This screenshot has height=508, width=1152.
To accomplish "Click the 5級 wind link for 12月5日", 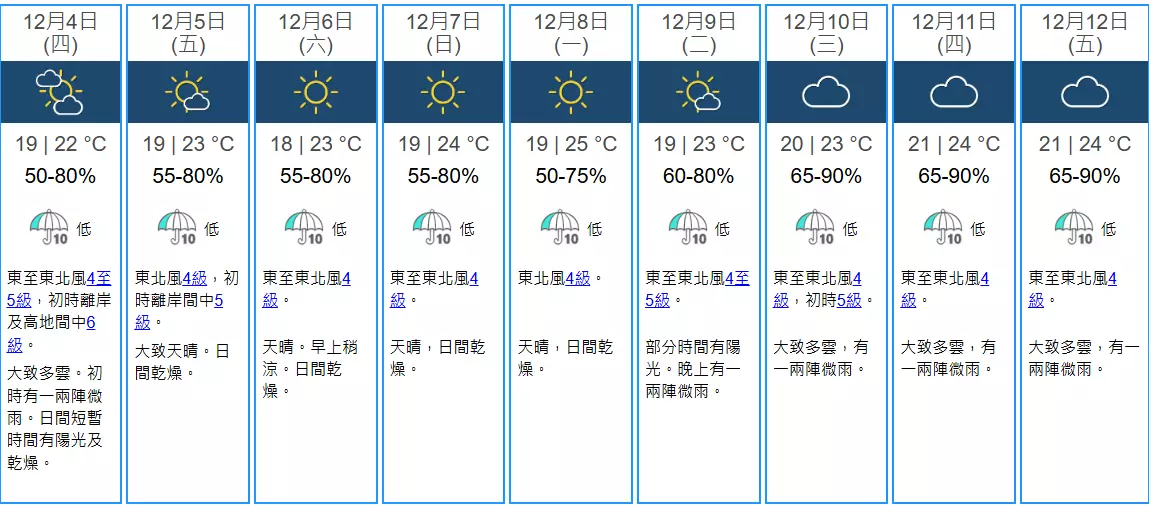I will [x=218, y=300].
